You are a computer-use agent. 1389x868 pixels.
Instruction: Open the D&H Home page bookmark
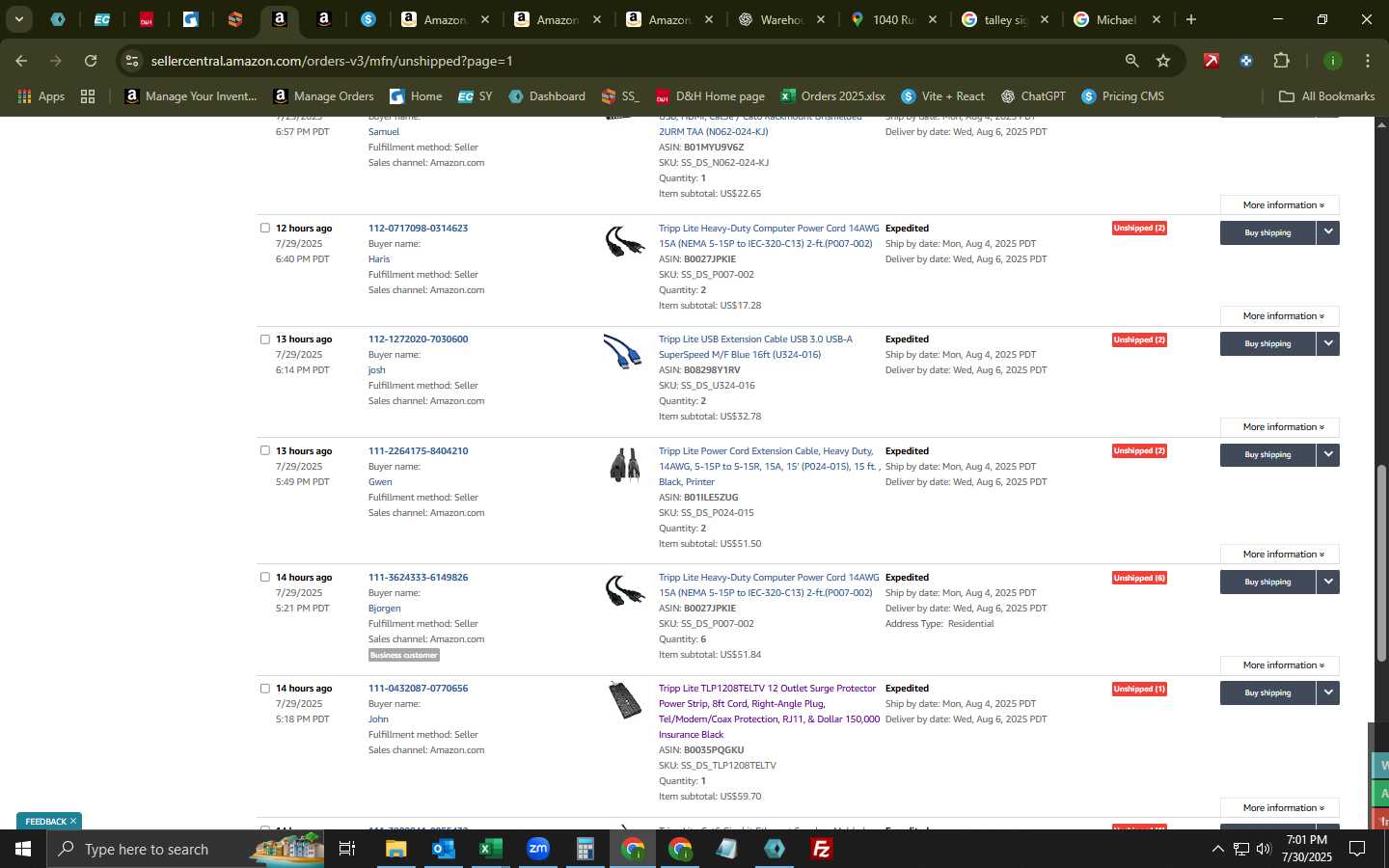(710, 96)
